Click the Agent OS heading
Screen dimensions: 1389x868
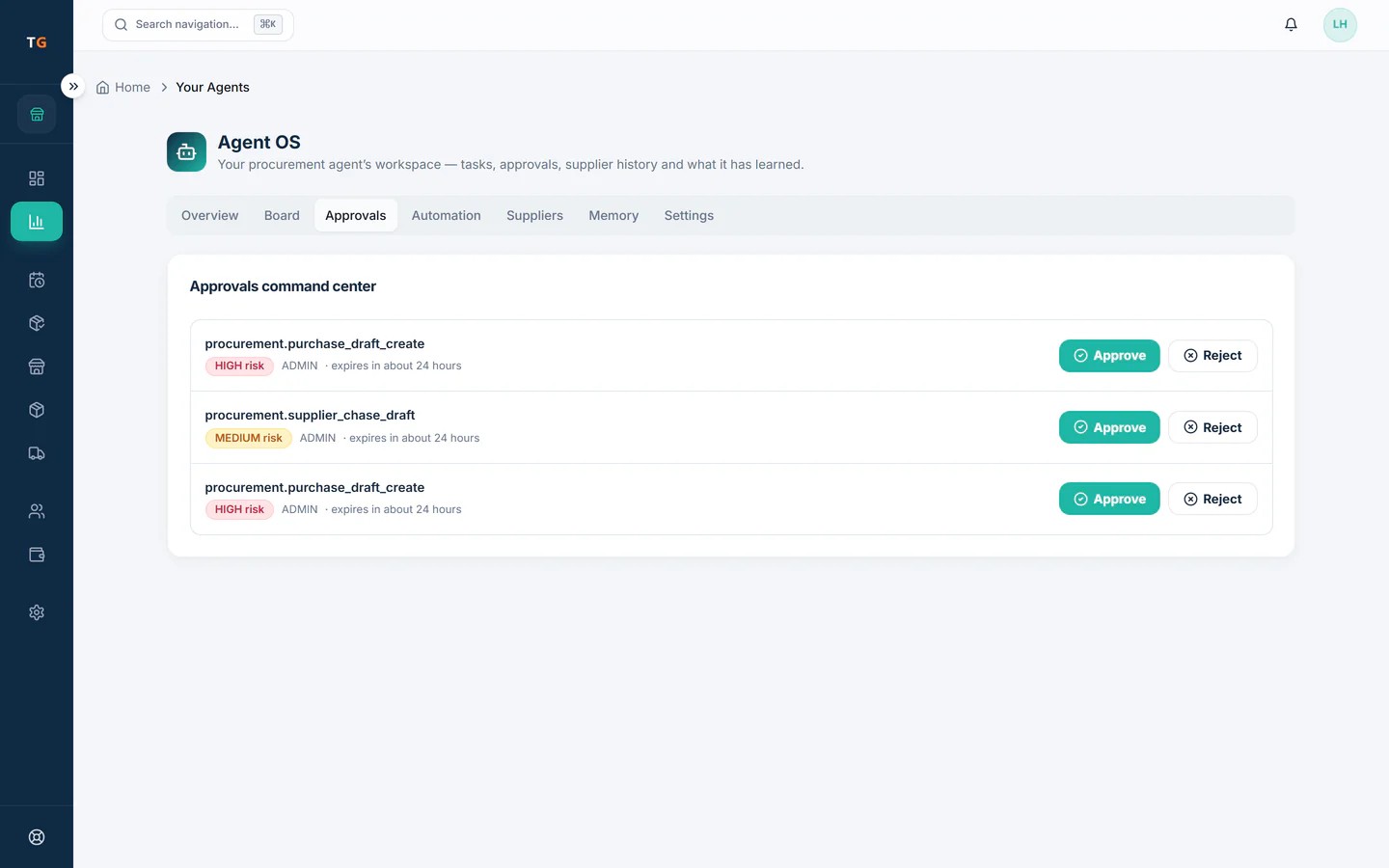tap(259, 143)
